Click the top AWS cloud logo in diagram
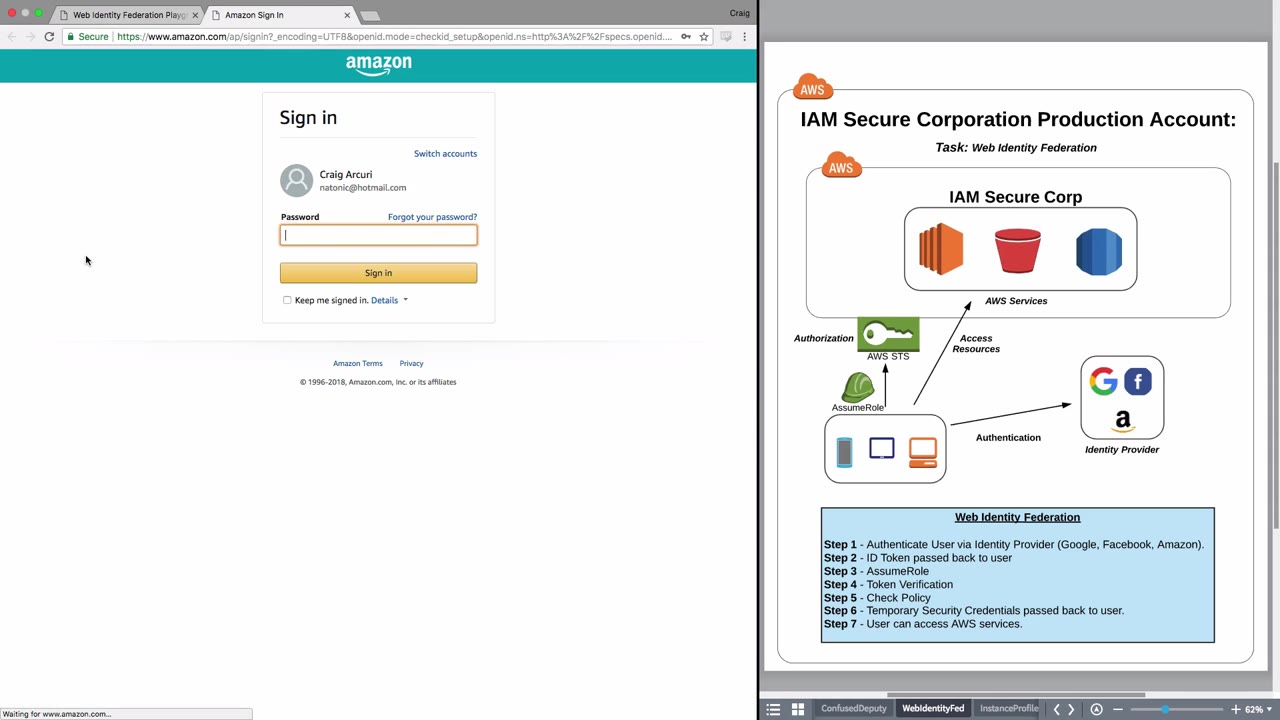The width and height of the screenshot is (1280, 720). (x=812, y=87)
